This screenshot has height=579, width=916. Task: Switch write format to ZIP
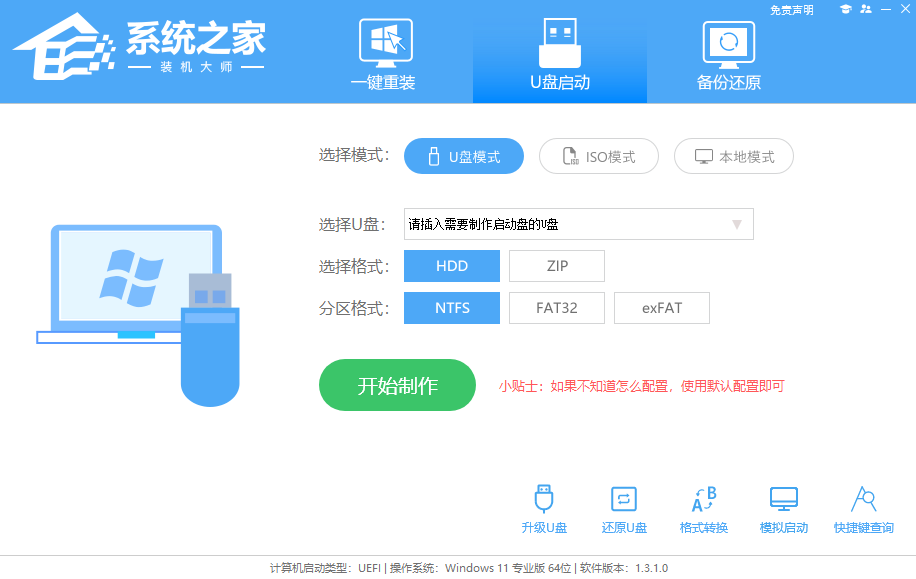pos(556,266)
